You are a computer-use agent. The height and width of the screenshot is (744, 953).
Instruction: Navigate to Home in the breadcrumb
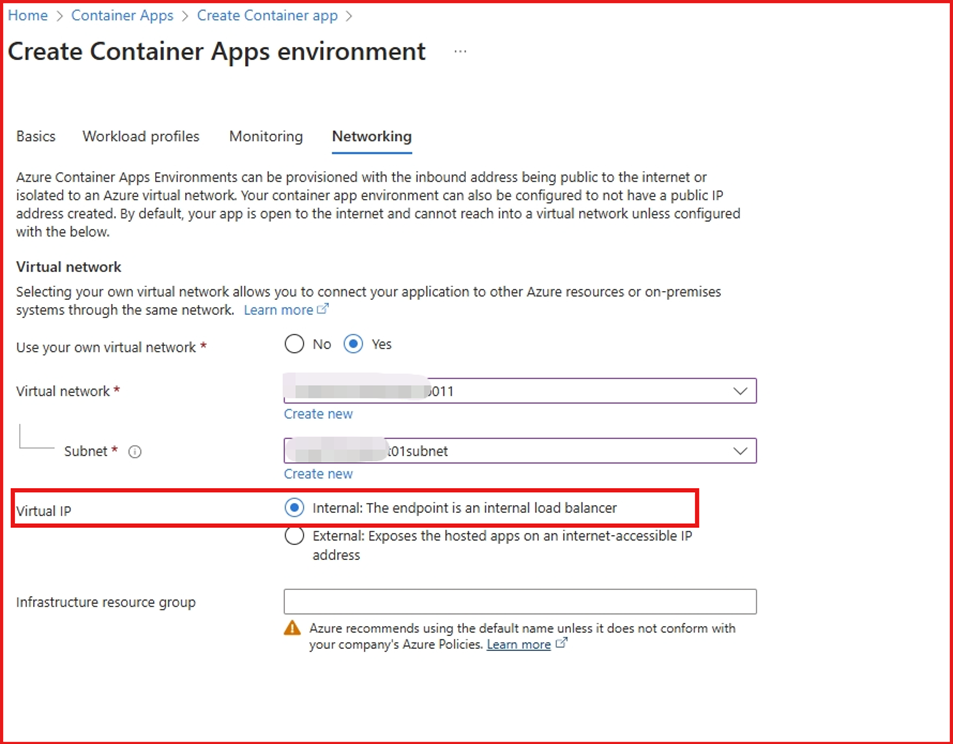tap(28, 16)
